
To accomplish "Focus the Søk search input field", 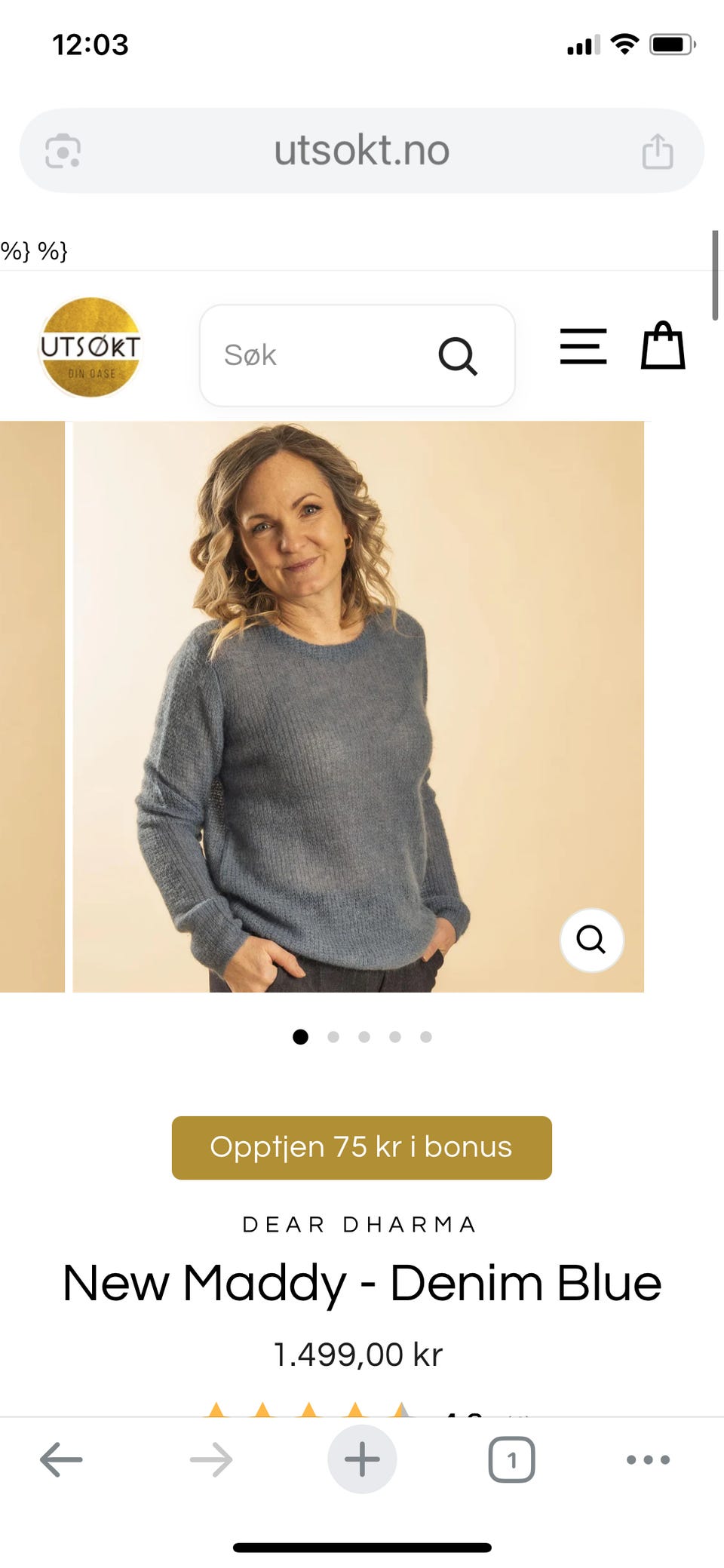I will [357, 355].
